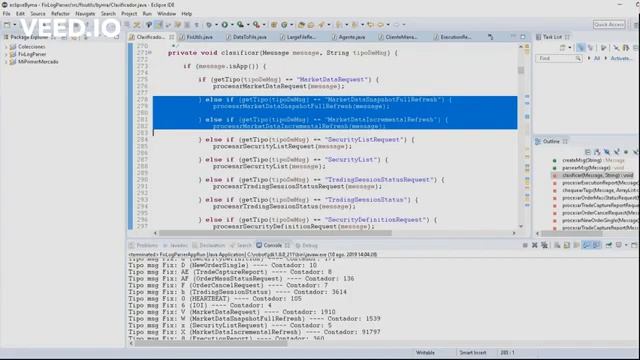Click the Previous Annotation icon
Viewport: 640px width, 360px height.
coord(355,24)
